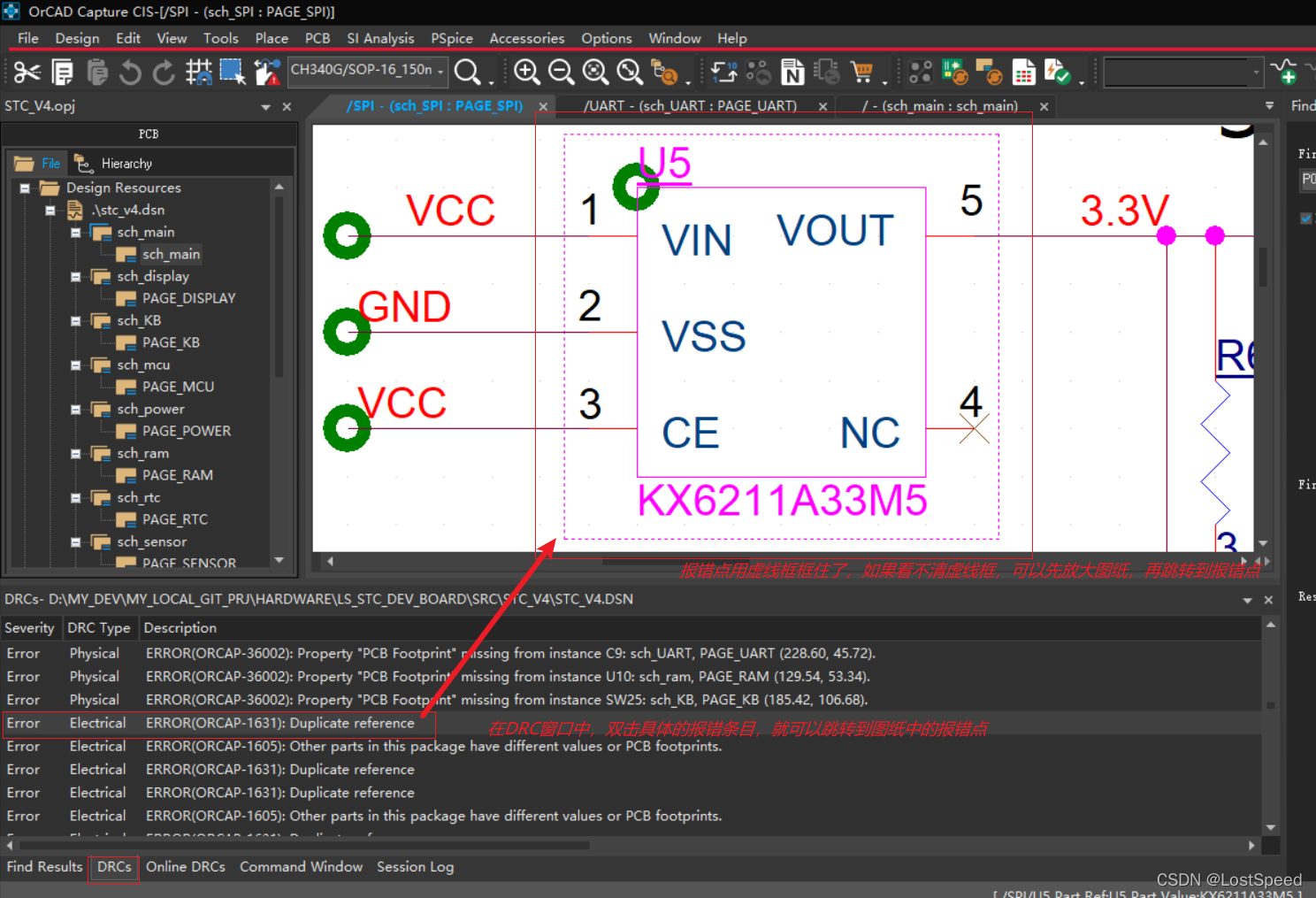Open the SI Analysis menu

pos(380,38)
